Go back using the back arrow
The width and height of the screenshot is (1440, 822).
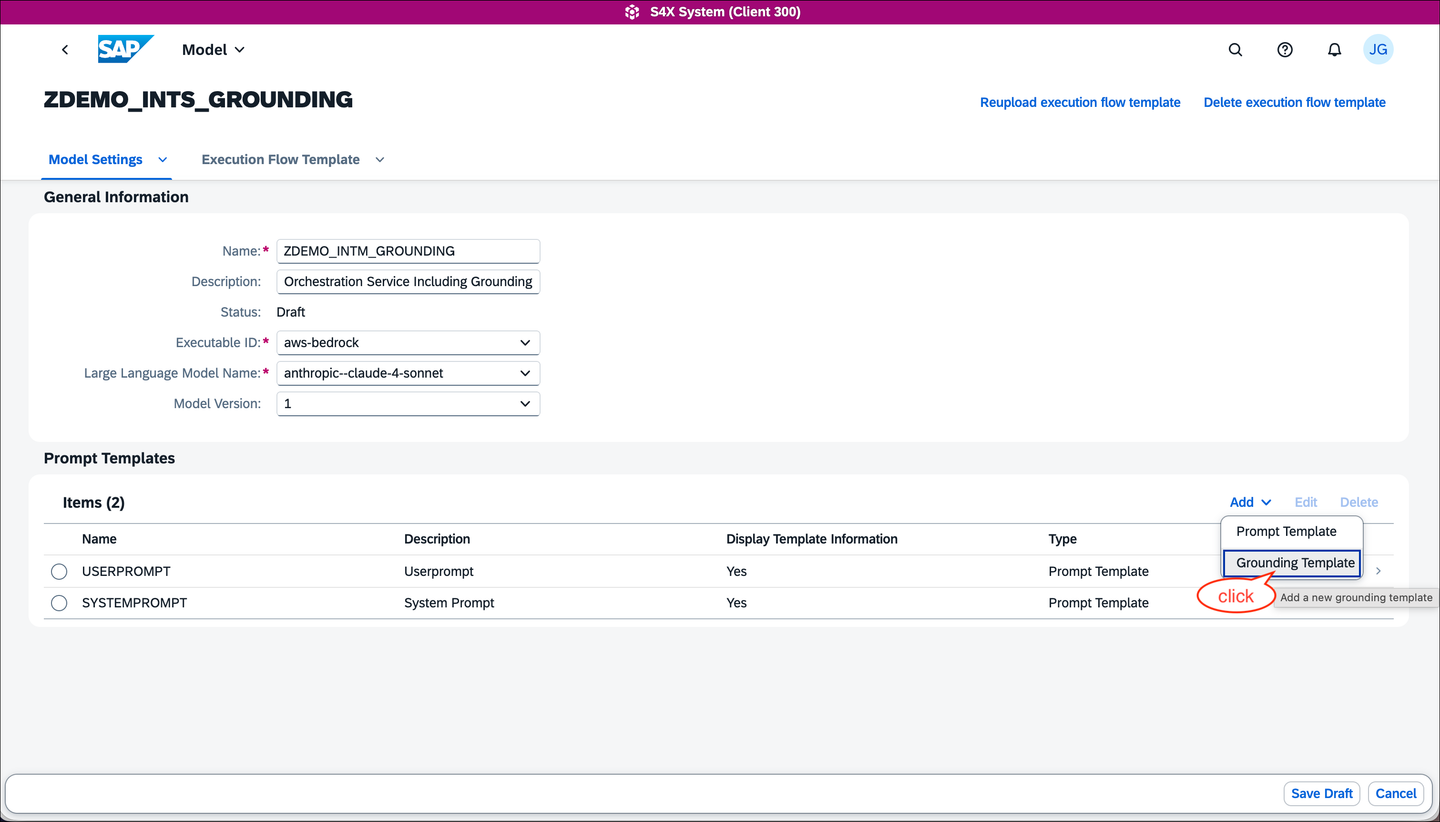pos(65,50)
